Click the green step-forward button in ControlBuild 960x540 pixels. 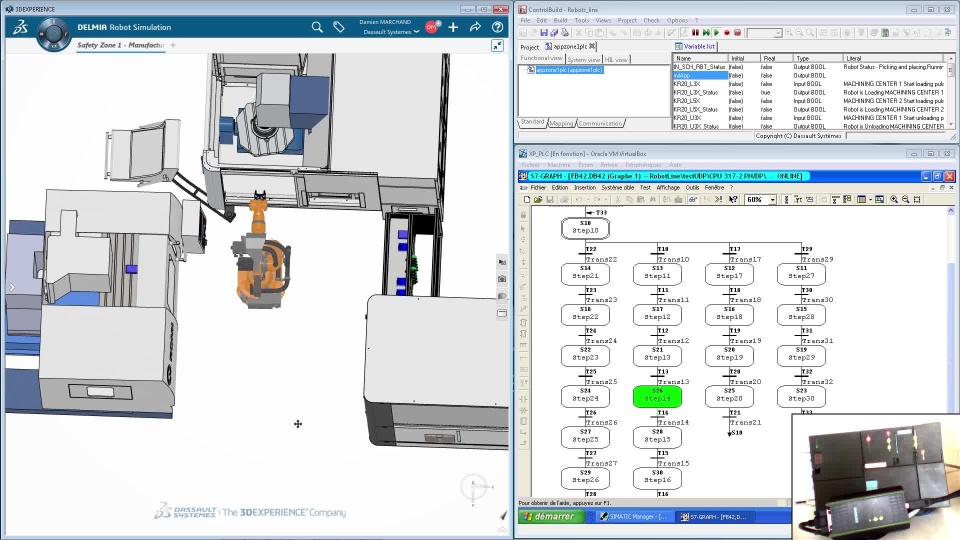click(x=706, y=32)
